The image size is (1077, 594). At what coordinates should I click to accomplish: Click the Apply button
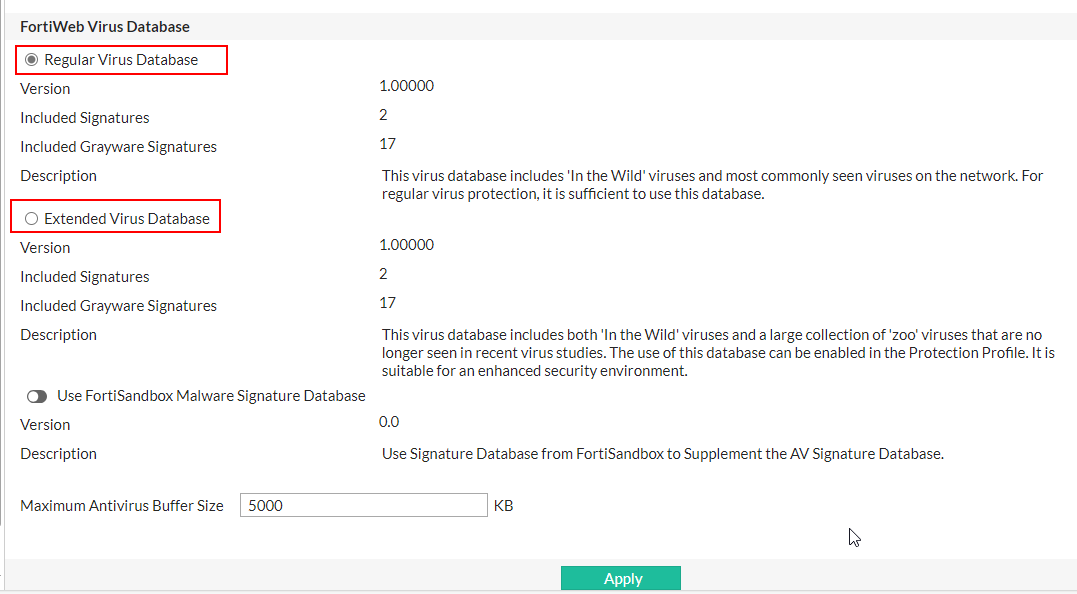(x=621, y=578)
